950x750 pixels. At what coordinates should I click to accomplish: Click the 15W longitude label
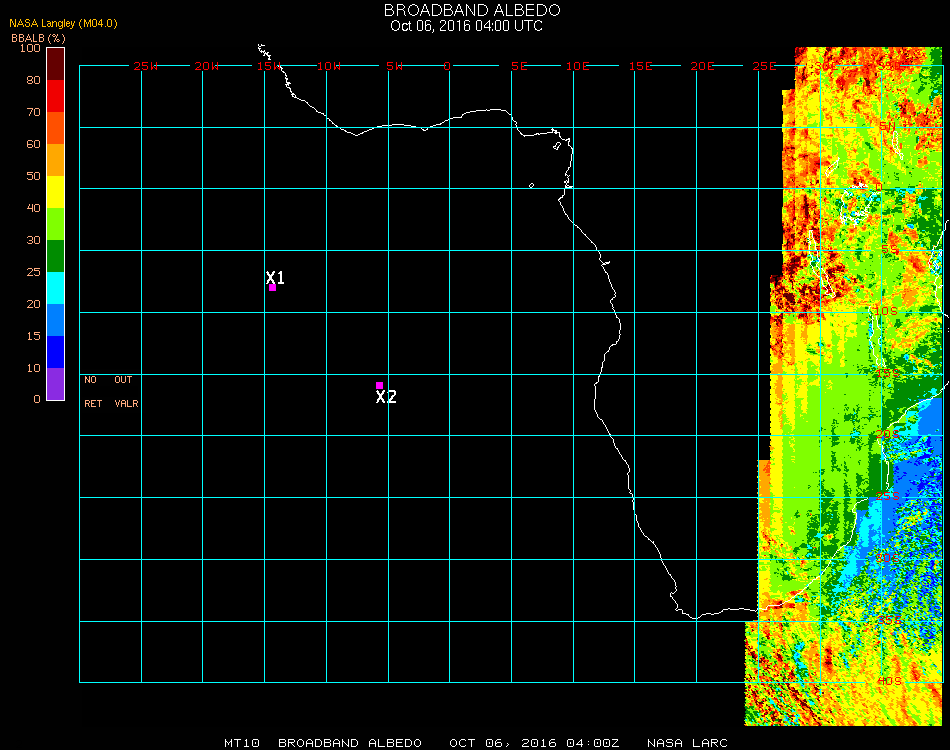coord(269,66)
